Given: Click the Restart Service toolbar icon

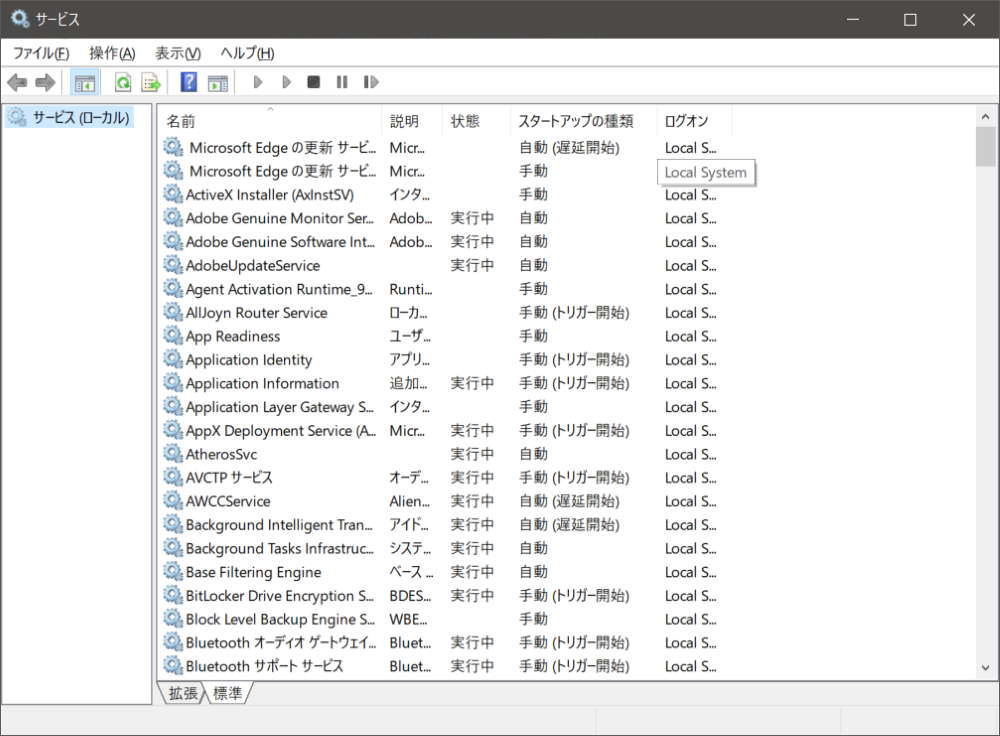Looking at the screenshot, I should [x=371, y=82].
